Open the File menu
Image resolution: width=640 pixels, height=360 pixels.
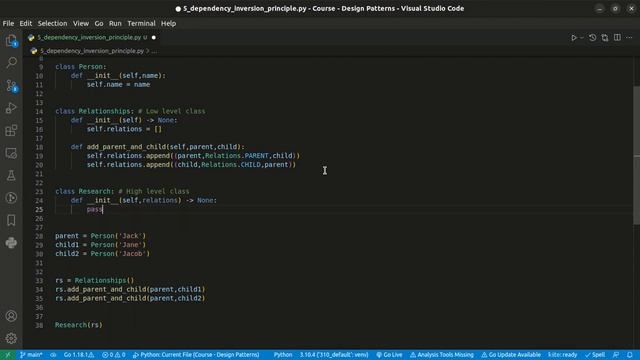8,23
